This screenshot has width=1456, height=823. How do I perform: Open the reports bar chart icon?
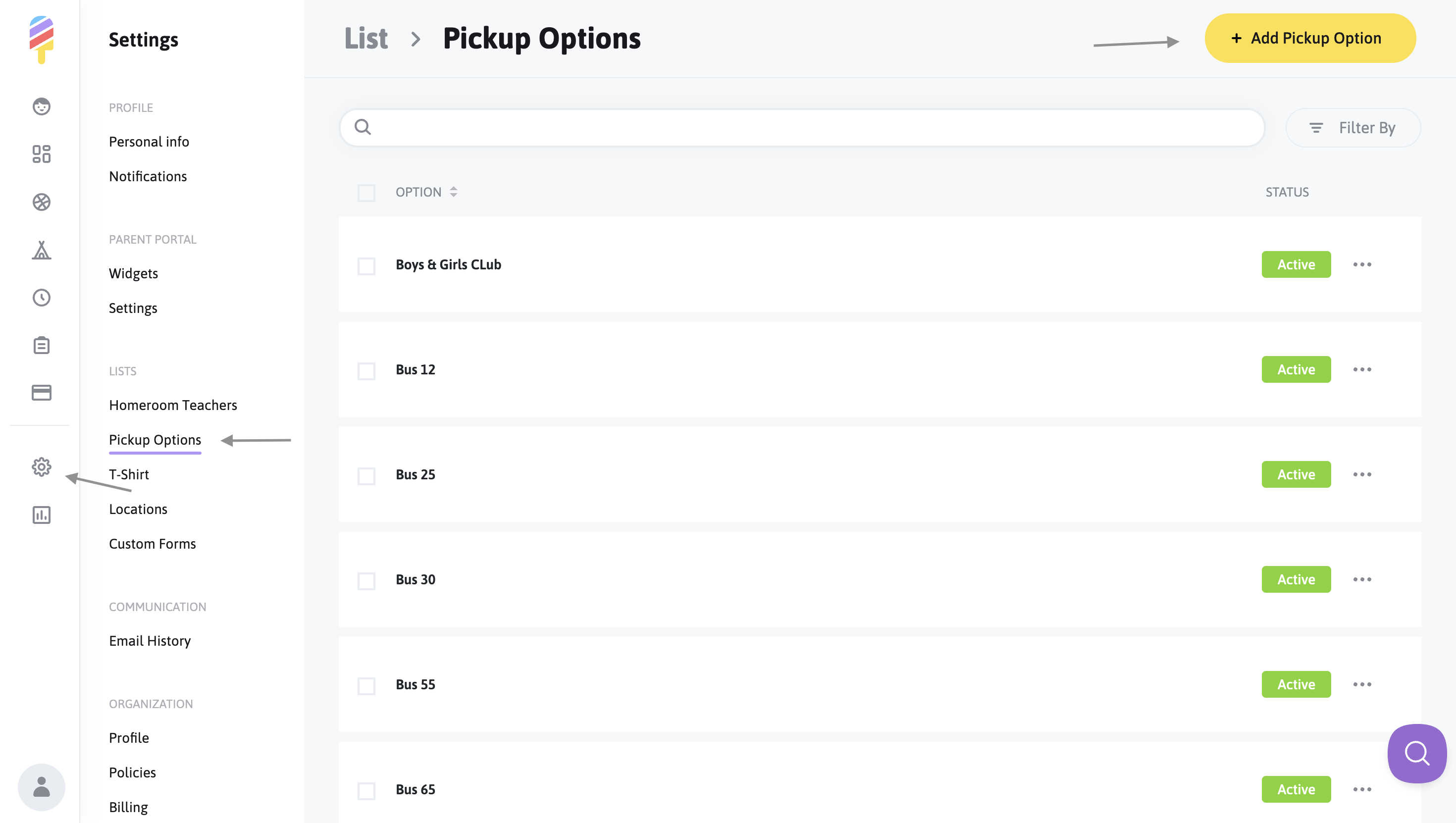tap(41, 514)
